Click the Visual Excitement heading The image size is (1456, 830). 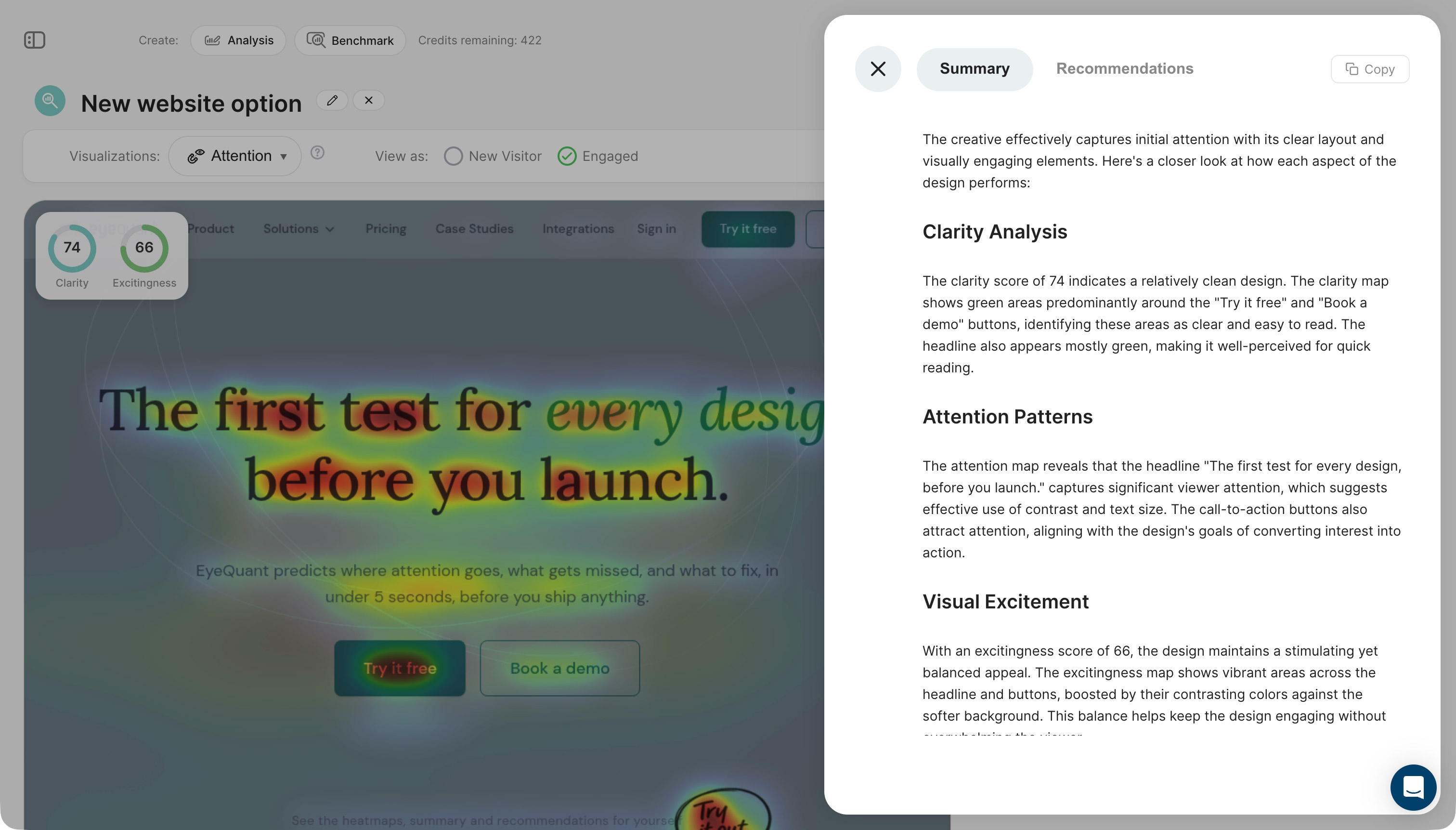[1005, 601]
